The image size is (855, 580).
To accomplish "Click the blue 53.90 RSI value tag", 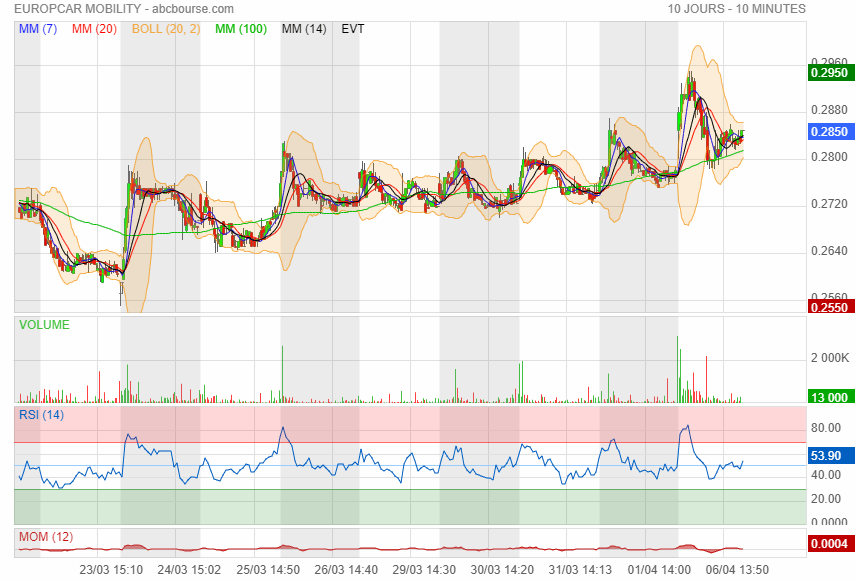I will point(828,456).
